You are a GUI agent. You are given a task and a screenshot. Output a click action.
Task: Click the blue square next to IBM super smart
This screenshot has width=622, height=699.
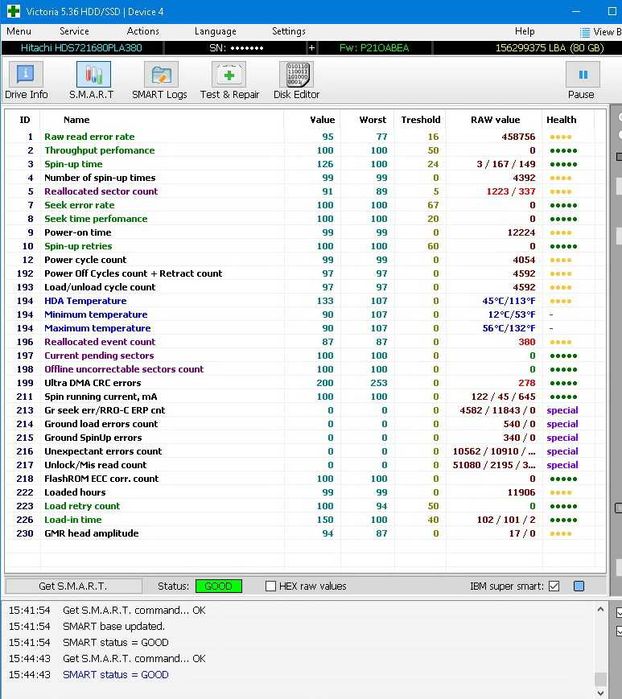pos(579,586)
